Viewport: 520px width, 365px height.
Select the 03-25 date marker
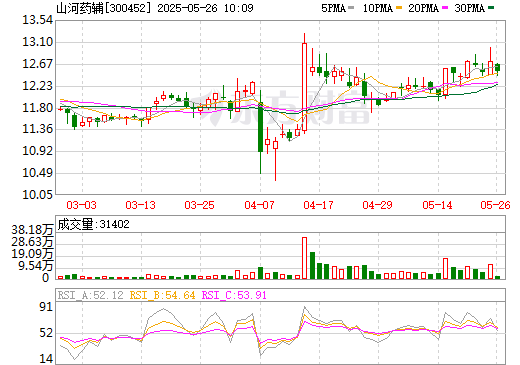tap(199, 205)
